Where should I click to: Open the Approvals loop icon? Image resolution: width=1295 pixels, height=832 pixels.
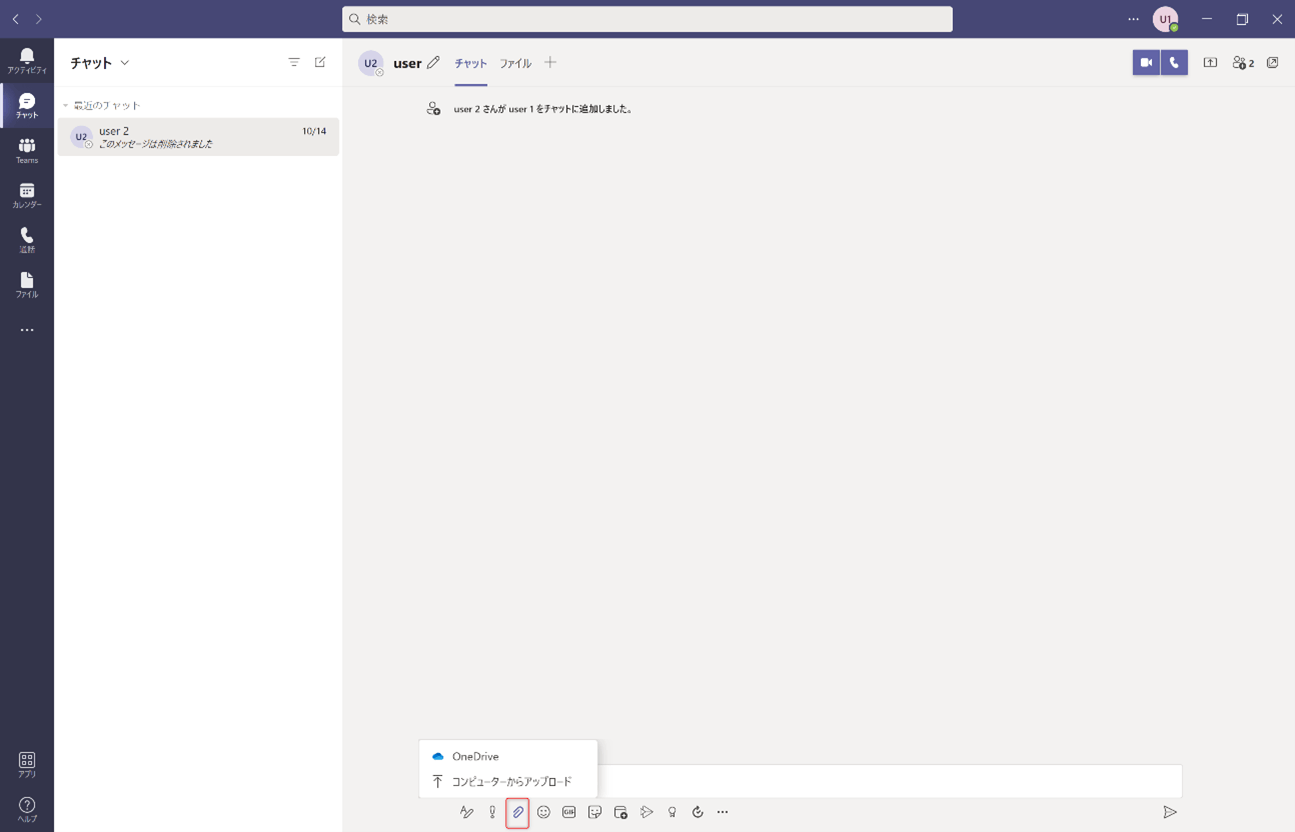tap(698, 812)
